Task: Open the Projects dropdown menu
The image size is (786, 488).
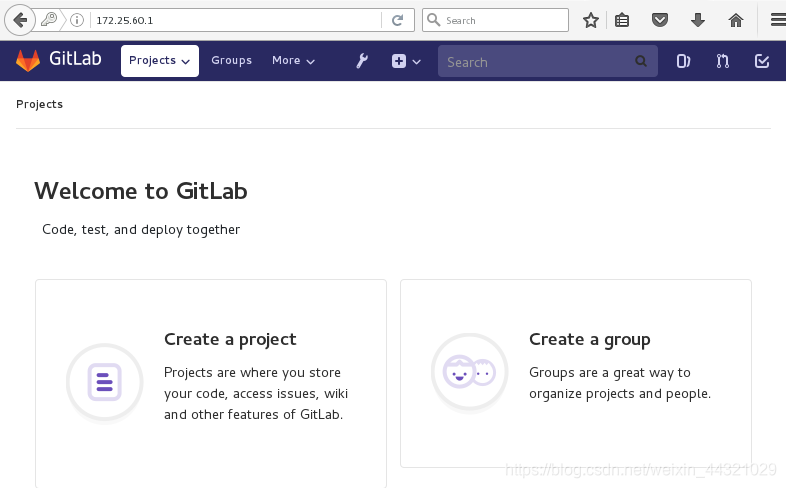Action: point(159,61)
